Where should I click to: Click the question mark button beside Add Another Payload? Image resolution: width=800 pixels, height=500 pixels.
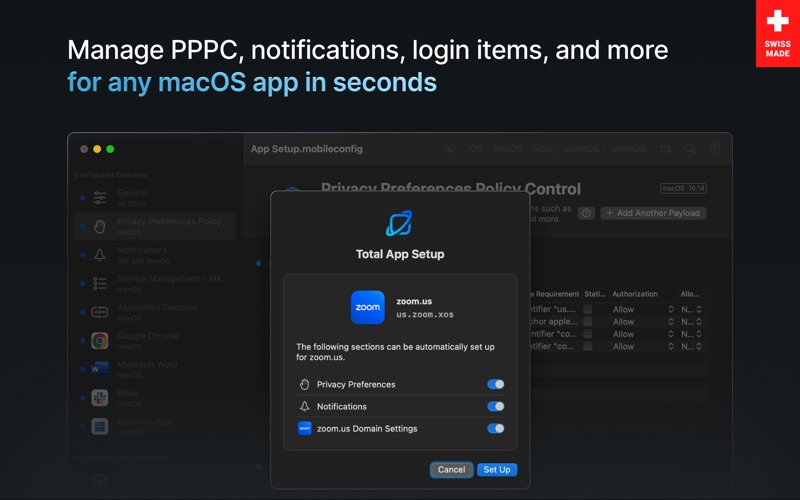point(586,213)
